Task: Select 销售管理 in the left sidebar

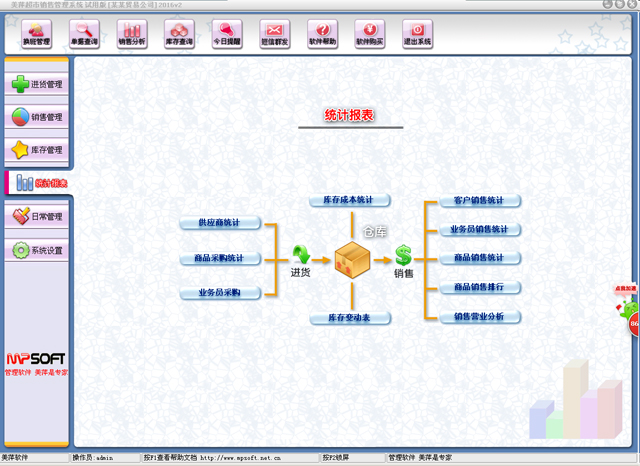Action: (x=37, y=118)
